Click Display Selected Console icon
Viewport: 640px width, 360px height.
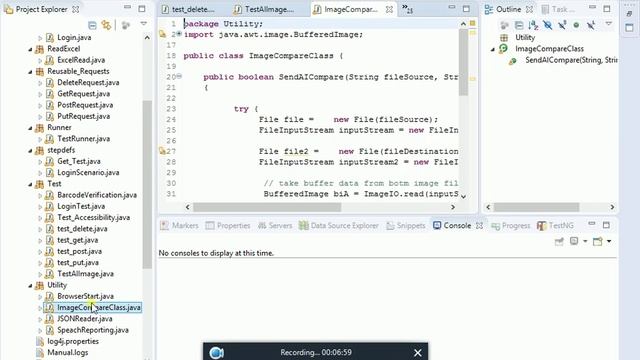(574, 241)
